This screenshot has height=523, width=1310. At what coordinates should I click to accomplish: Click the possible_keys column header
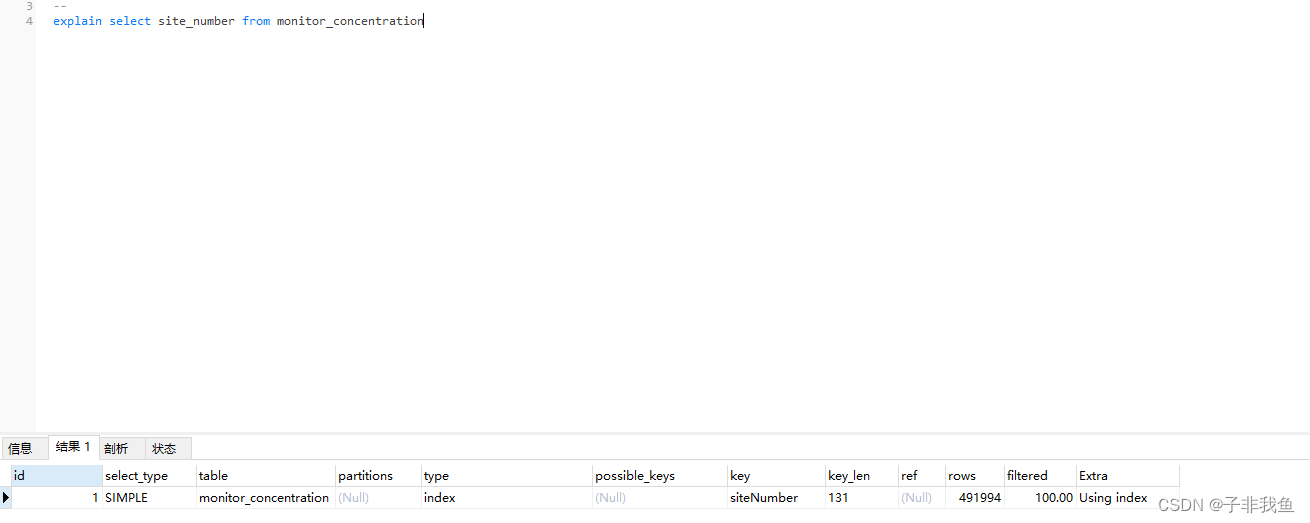[660, 476]
